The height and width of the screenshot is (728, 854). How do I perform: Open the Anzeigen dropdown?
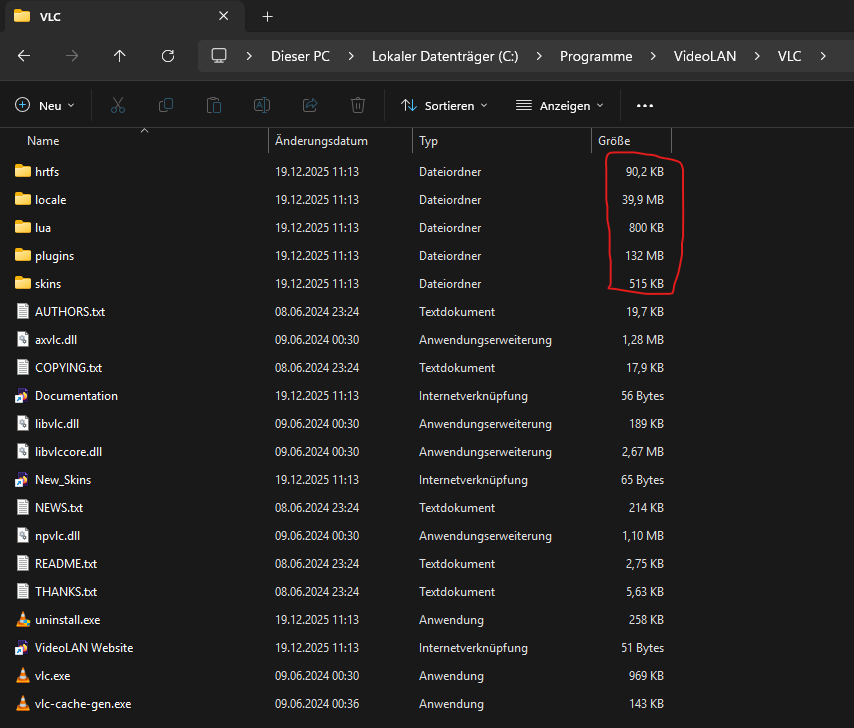(560, 106)
